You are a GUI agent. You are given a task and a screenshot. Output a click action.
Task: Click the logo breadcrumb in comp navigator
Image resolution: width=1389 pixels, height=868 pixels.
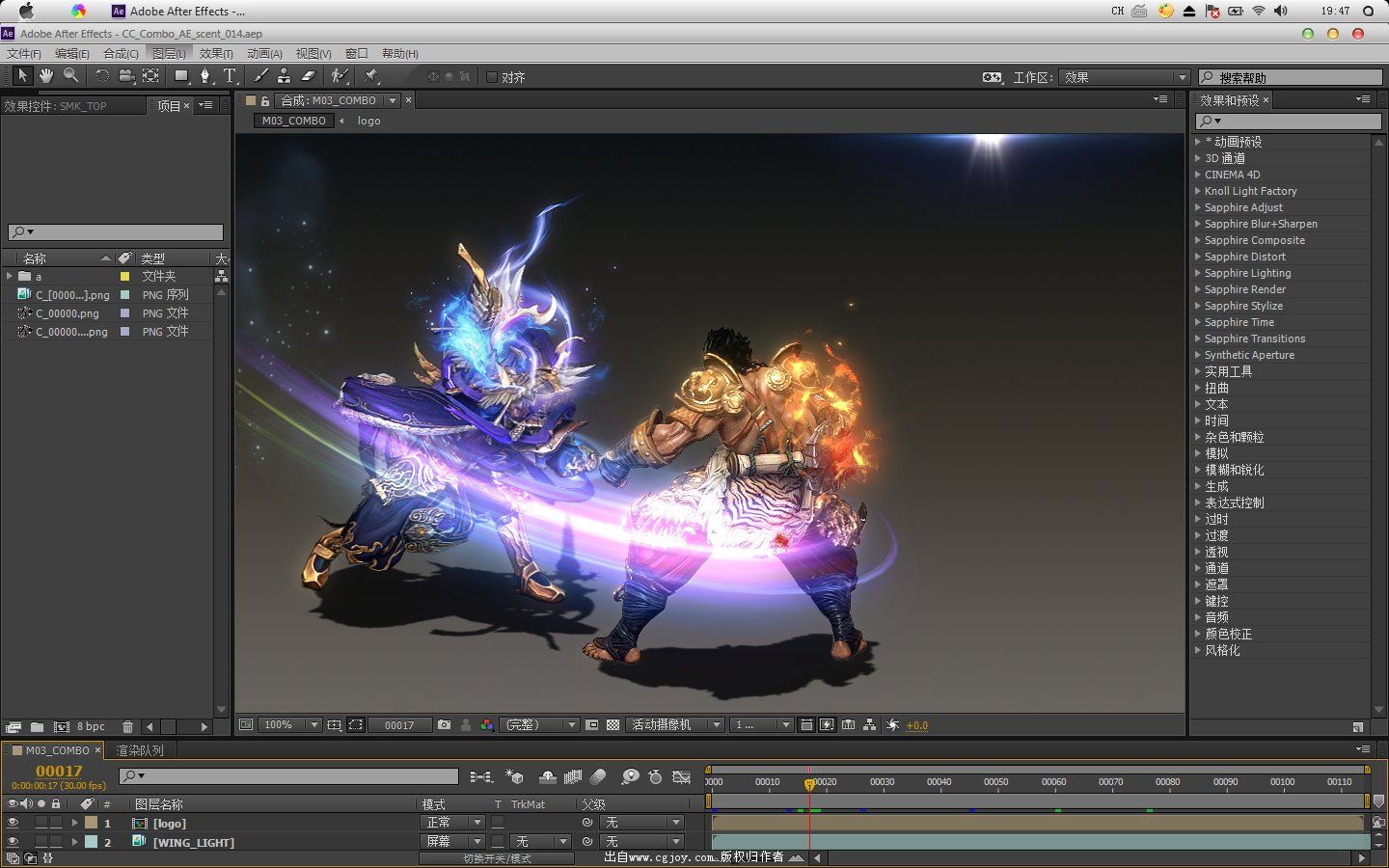368,121
